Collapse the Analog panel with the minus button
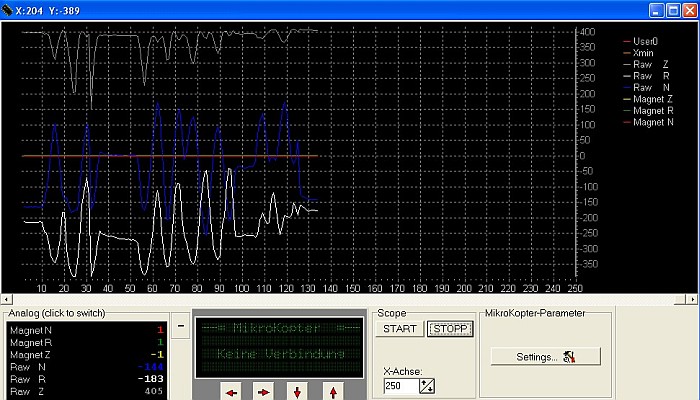700x400 pixels. [181, 325]
